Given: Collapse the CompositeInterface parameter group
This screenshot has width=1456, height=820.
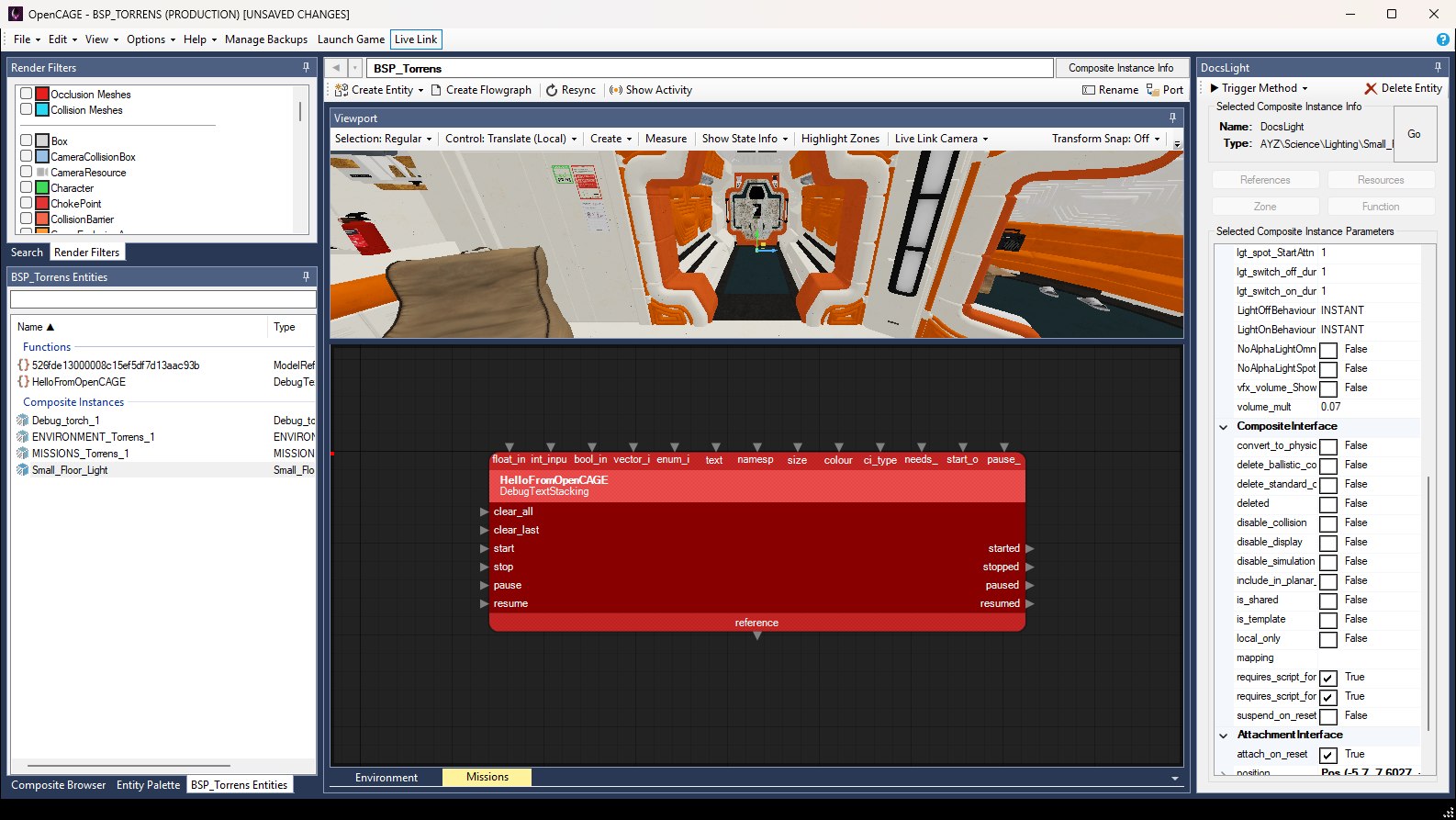Looking at the screenshot, I should (1223, 427).
